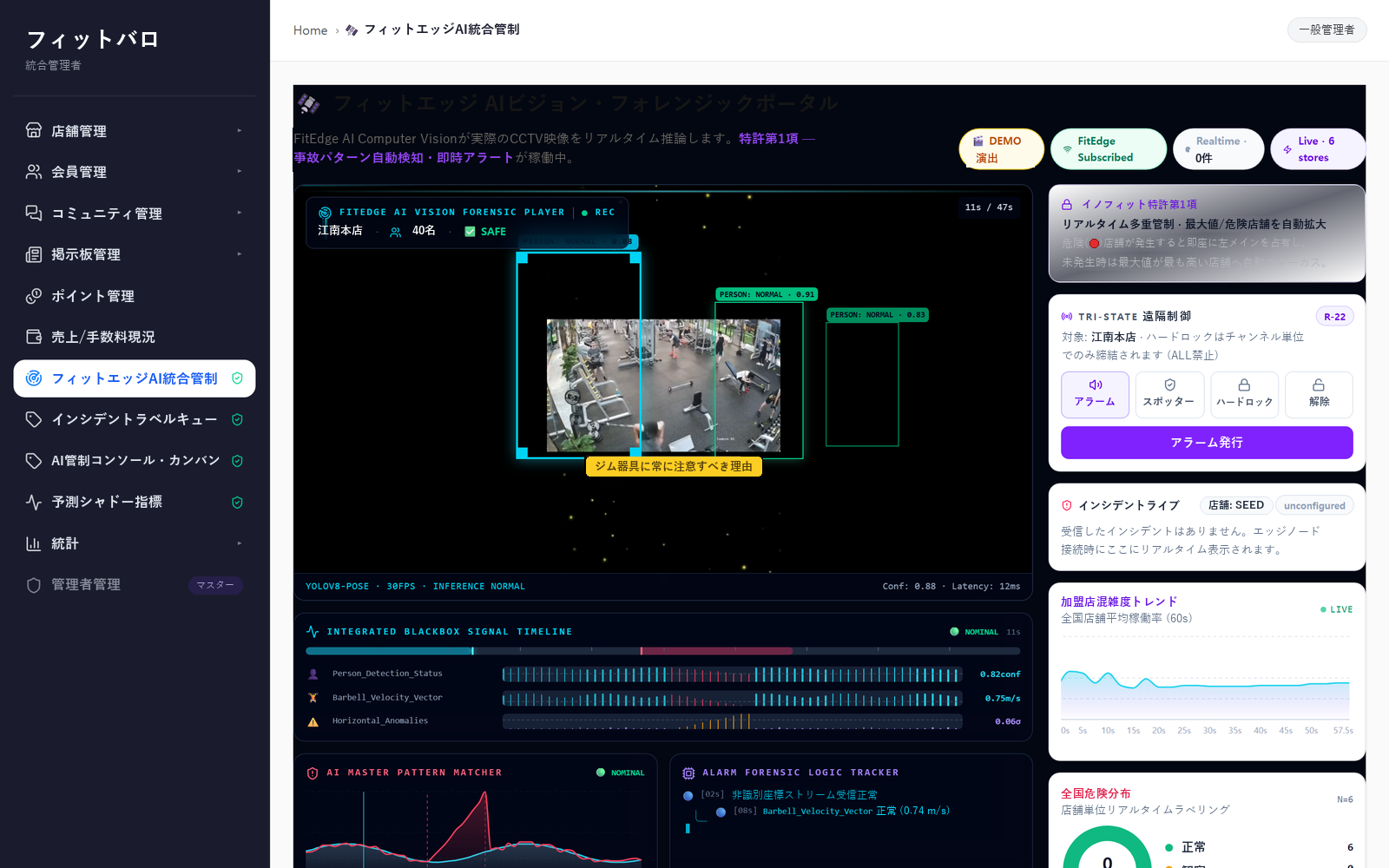The width and height of the screenshot is (1389, 868).
Task: Click the satellite icon beside portal title
Action: [309, 104]
